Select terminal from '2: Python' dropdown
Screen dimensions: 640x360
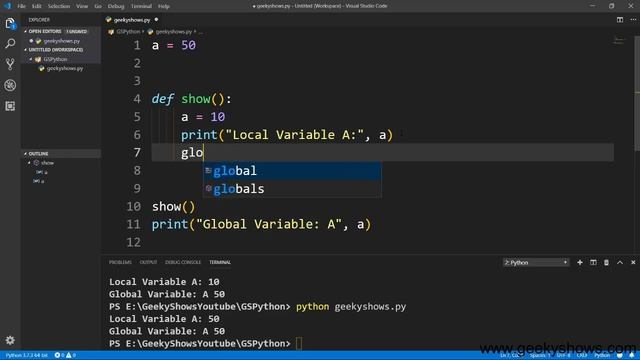[536, 262]
